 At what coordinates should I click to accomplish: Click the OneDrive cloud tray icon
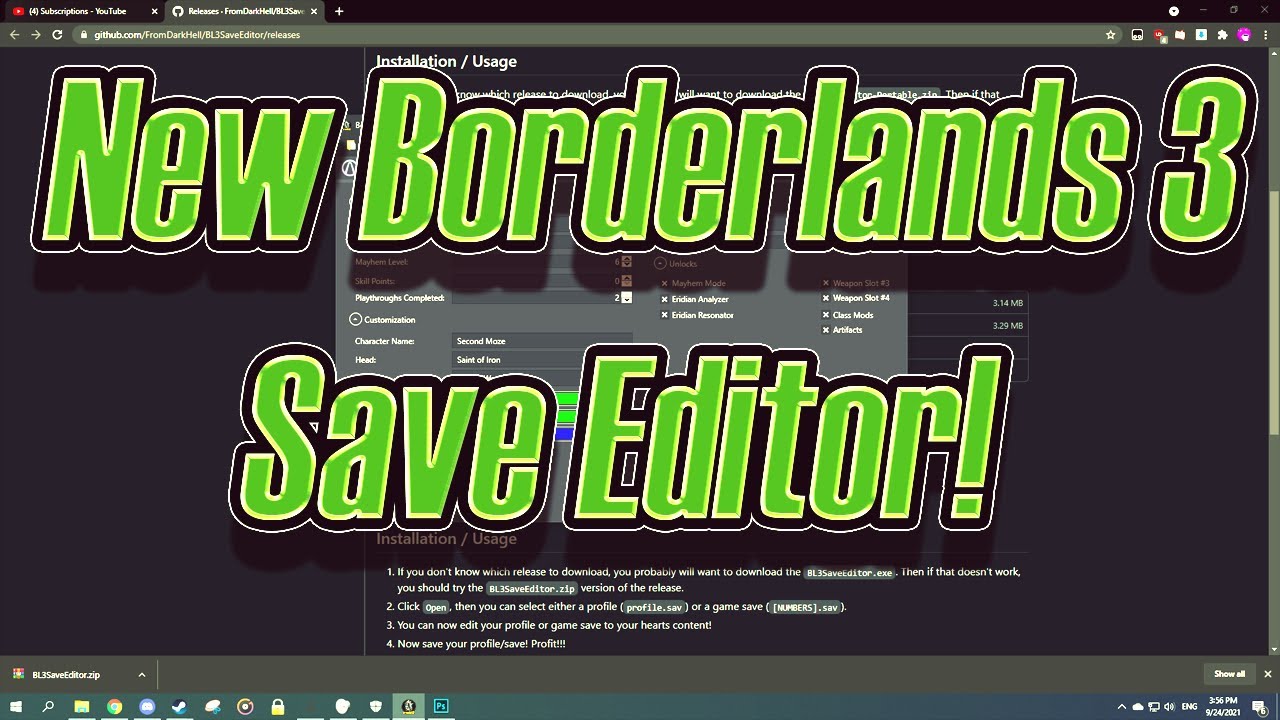[x=1137, y=707]
